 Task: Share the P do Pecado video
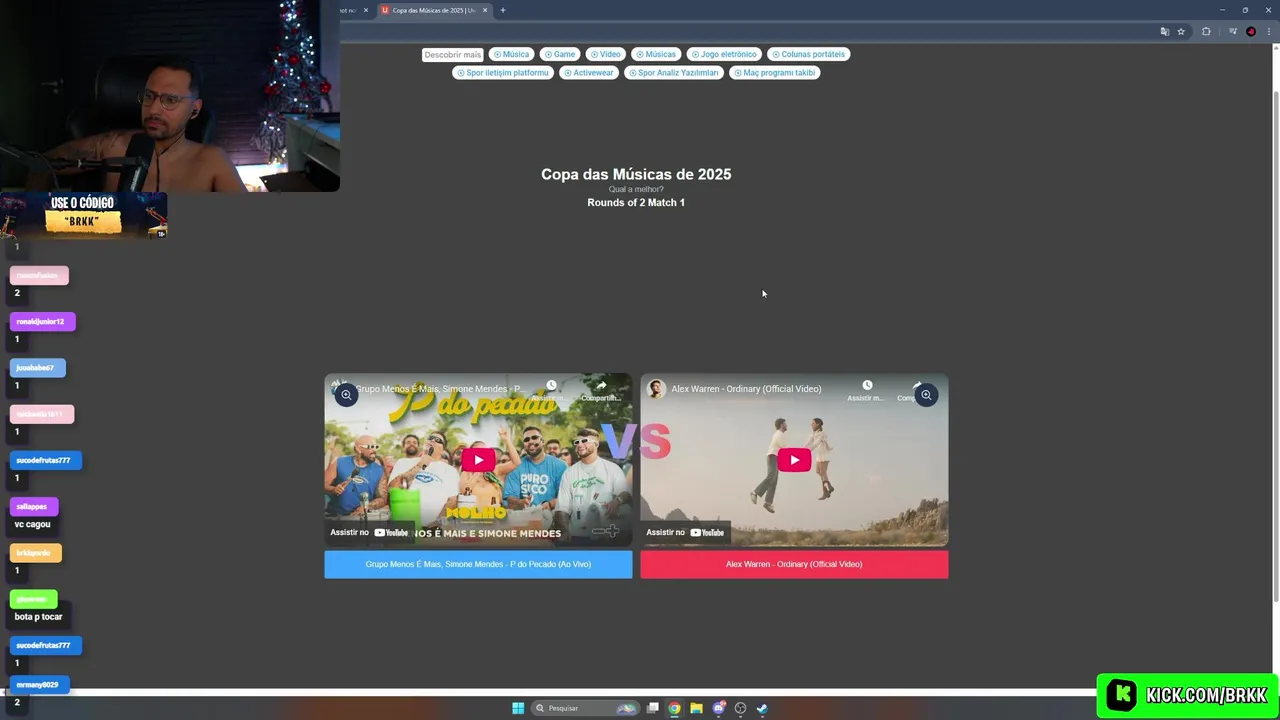(601, 389)
